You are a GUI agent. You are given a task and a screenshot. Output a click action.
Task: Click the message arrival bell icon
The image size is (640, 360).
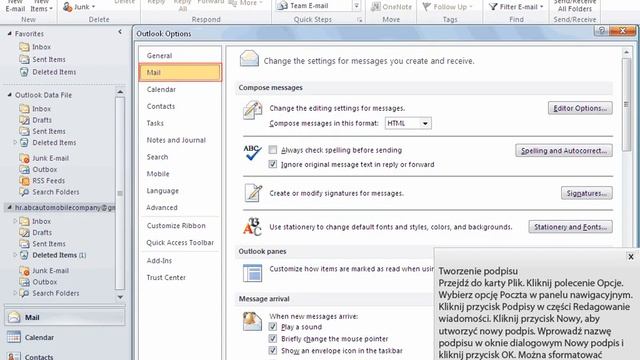coord(252,321)
